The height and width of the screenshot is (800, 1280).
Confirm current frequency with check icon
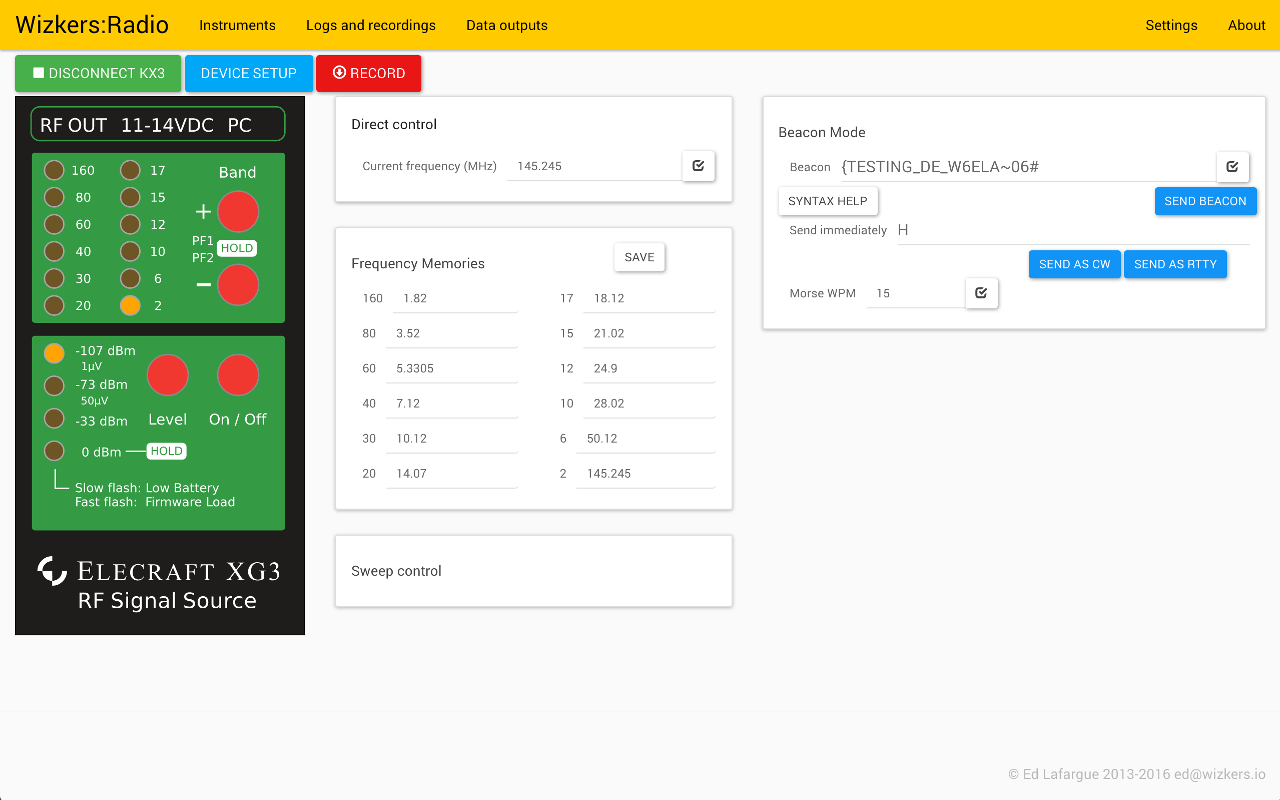point(698,166)
